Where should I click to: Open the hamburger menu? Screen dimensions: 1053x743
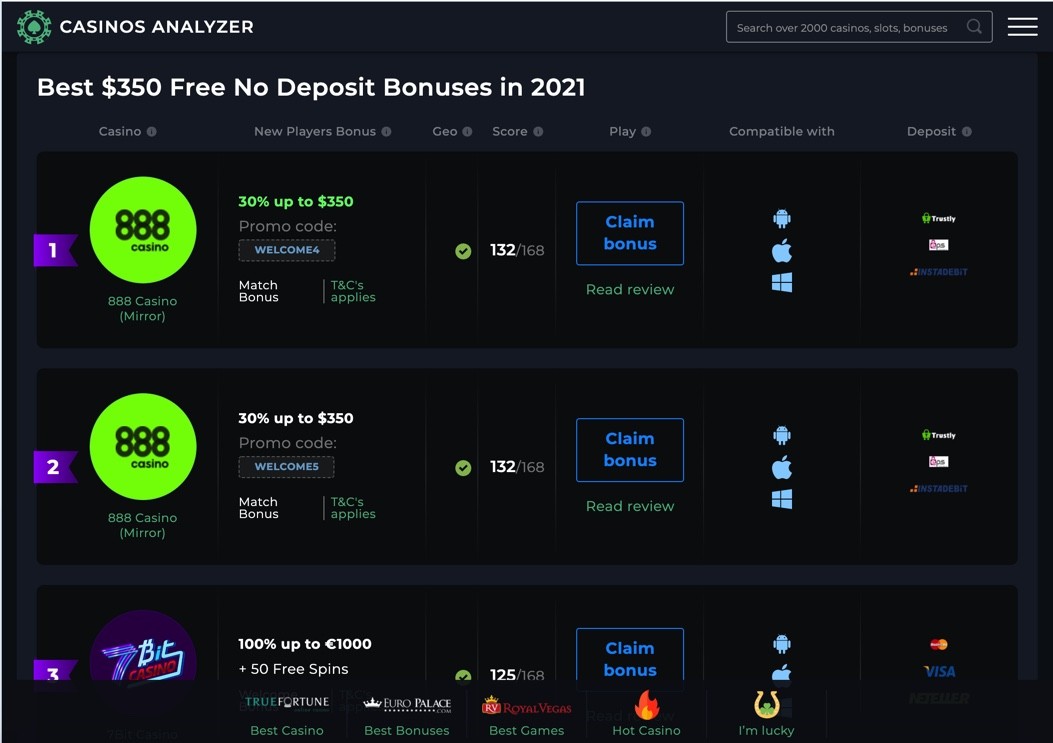(x=1022, y=27)
